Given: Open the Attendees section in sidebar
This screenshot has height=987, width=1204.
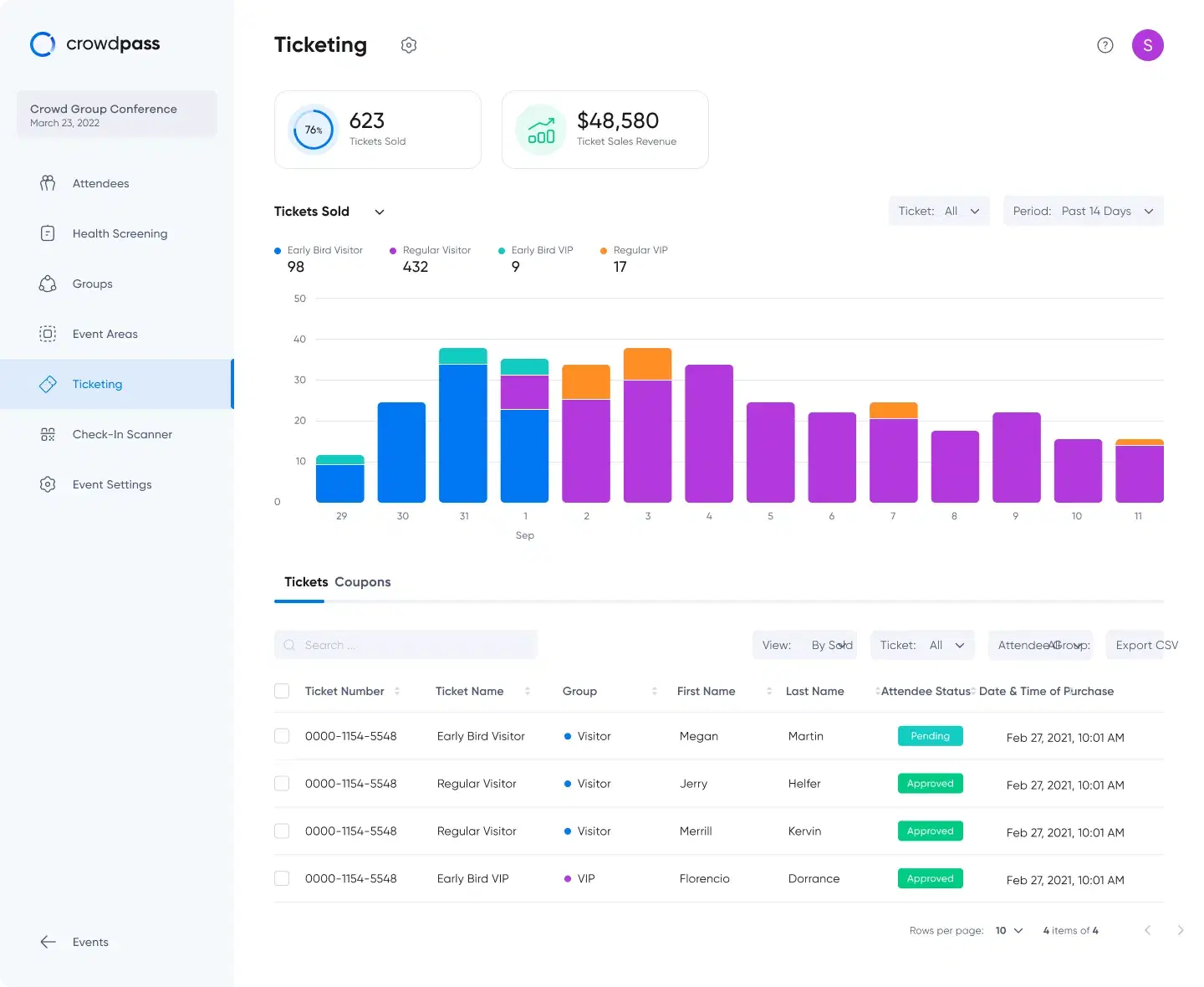Looking at the screenshot, I should 100,183.
